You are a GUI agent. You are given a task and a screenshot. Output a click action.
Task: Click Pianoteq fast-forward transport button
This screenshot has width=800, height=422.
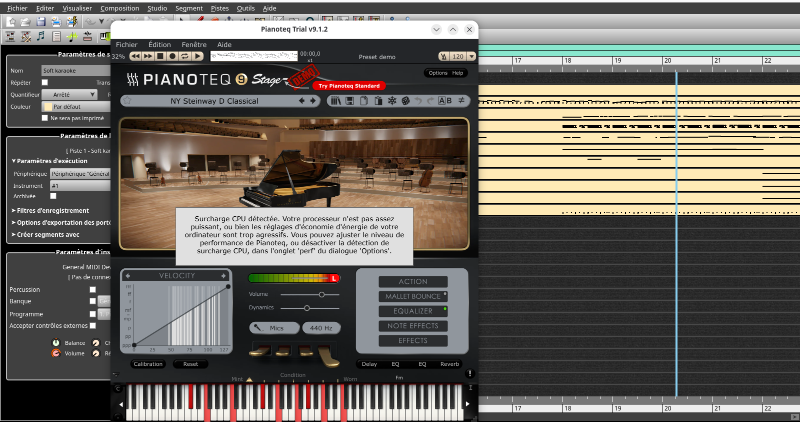[148, 56]
